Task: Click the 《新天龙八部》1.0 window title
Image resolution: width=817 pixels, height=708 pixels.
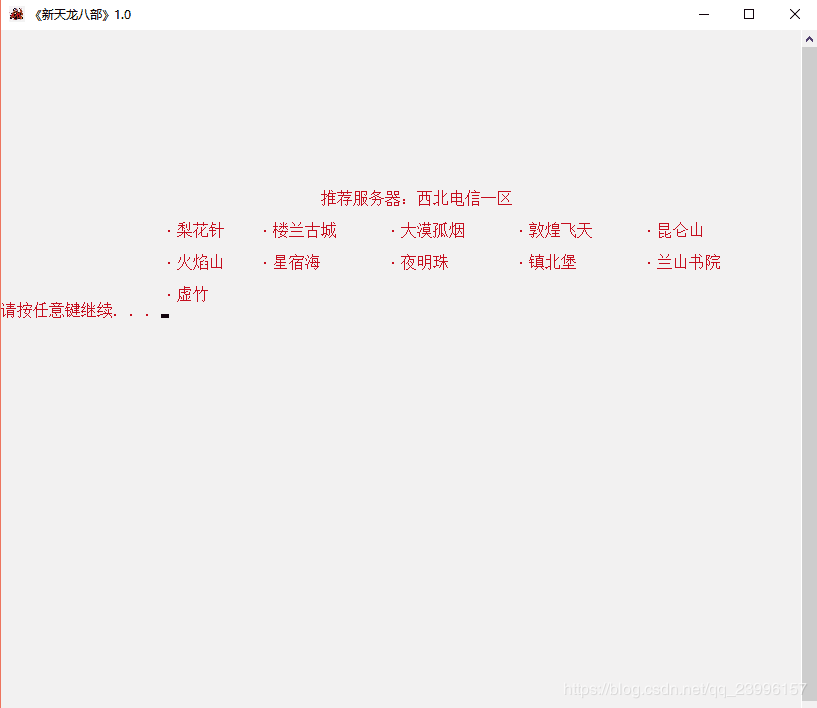Action: click(x=82, y=15)
